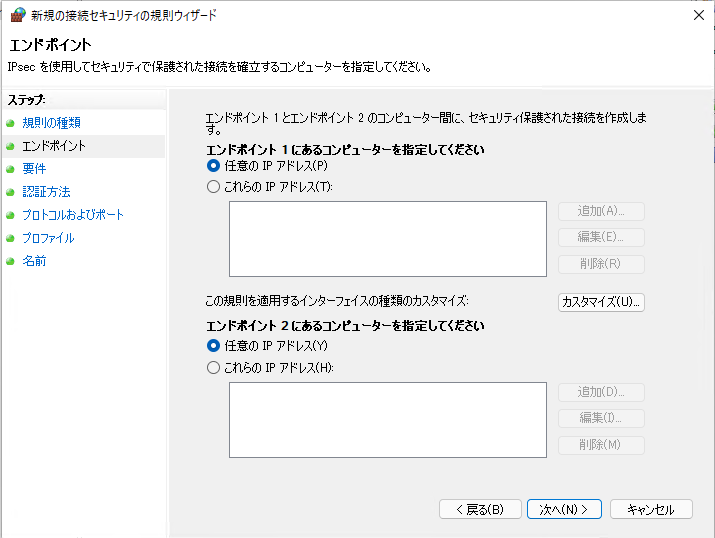715x538 pixels.
Task: Click the wizard firewall icon in title bar
Action: [x=18, y=15]
